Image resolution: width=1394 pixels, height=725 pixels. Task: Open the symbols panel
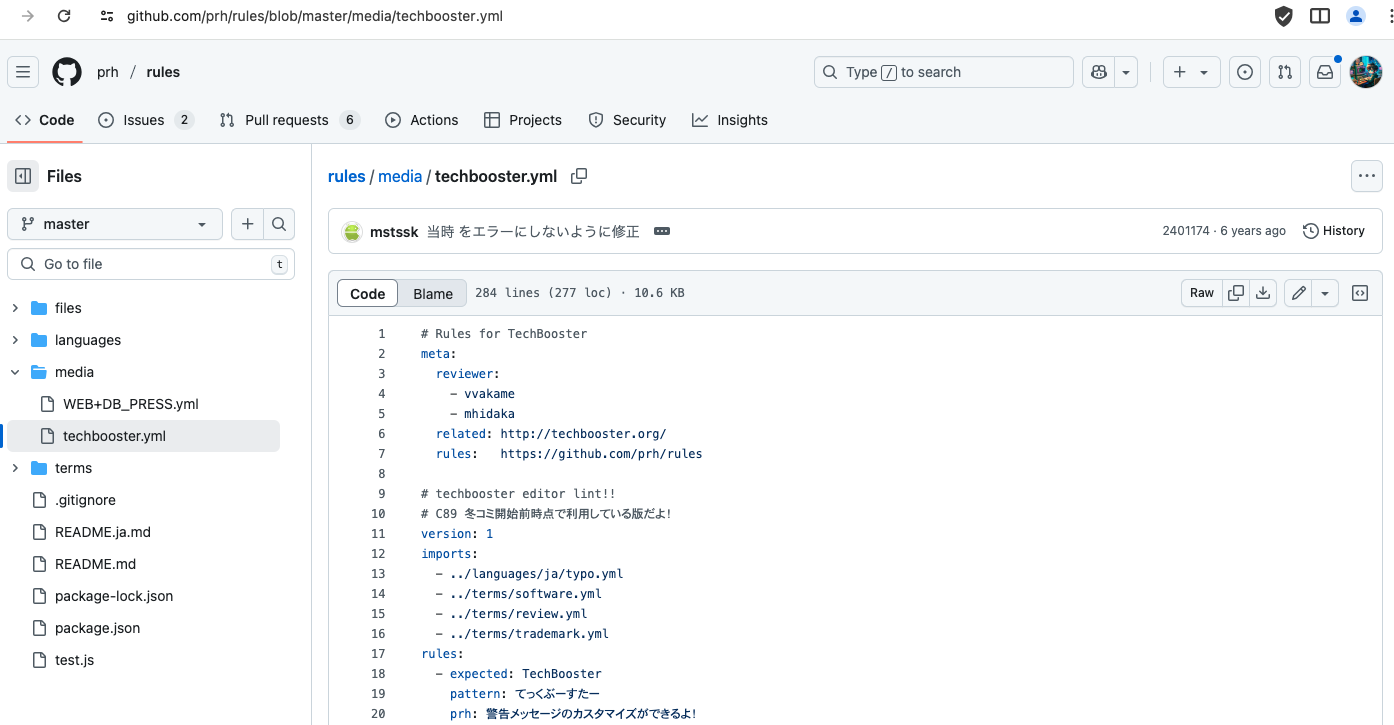(1360, 293)
